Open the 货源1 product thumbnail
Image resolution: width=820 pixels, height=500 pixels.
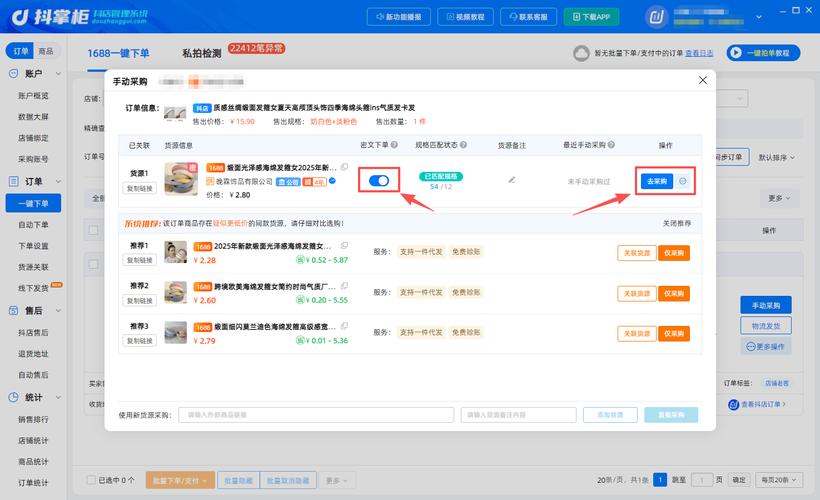(x=181, y=178)
